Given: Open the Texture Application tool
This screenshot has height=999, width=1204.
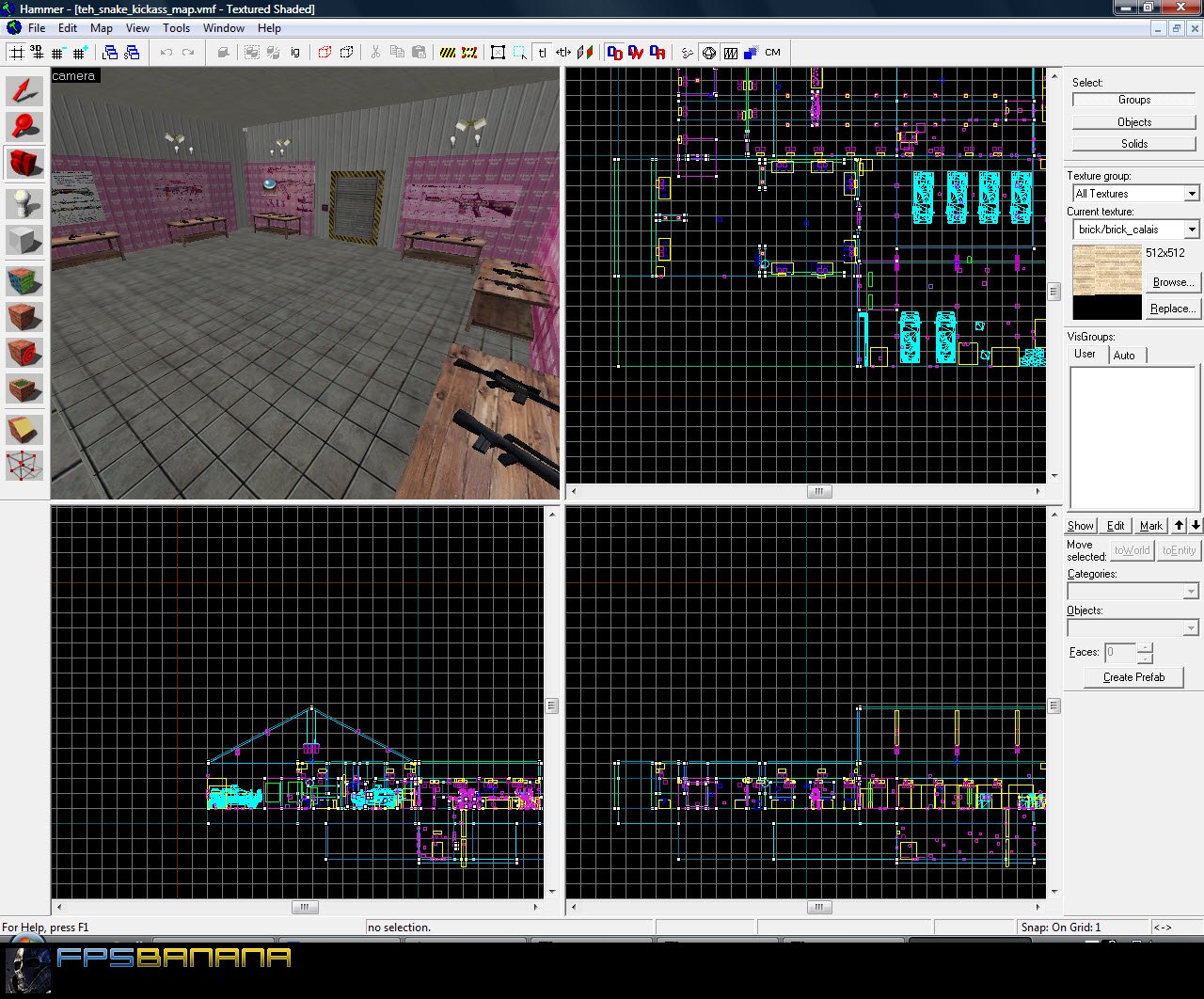Looking at the screenshot, I should (24, 277).
